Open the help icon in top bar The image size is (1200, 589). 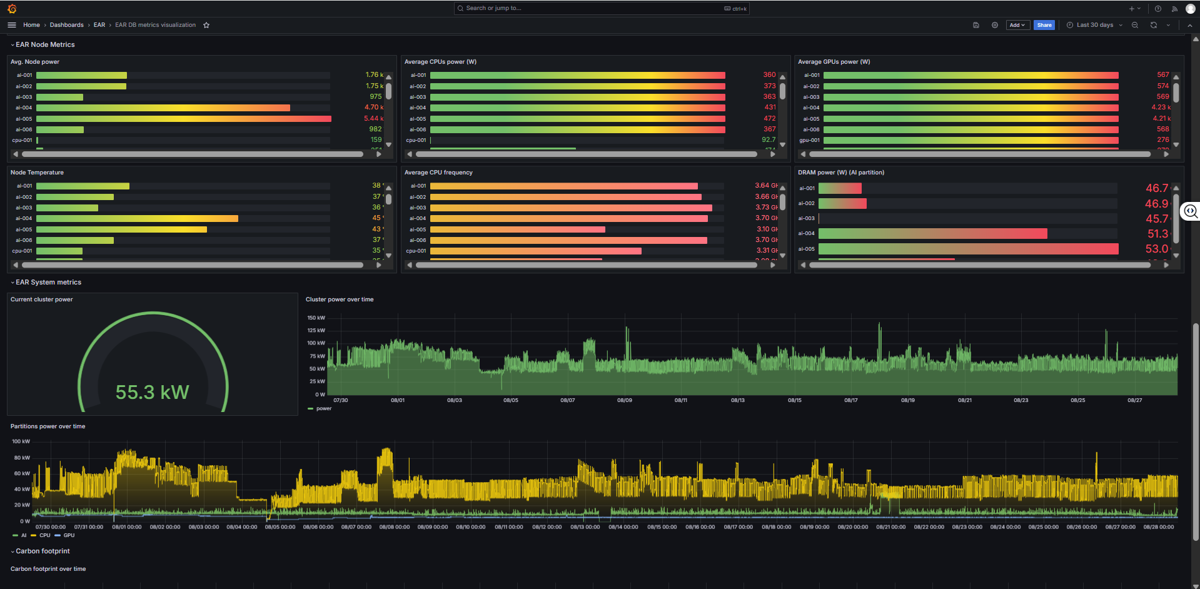tap(1158, 8)
